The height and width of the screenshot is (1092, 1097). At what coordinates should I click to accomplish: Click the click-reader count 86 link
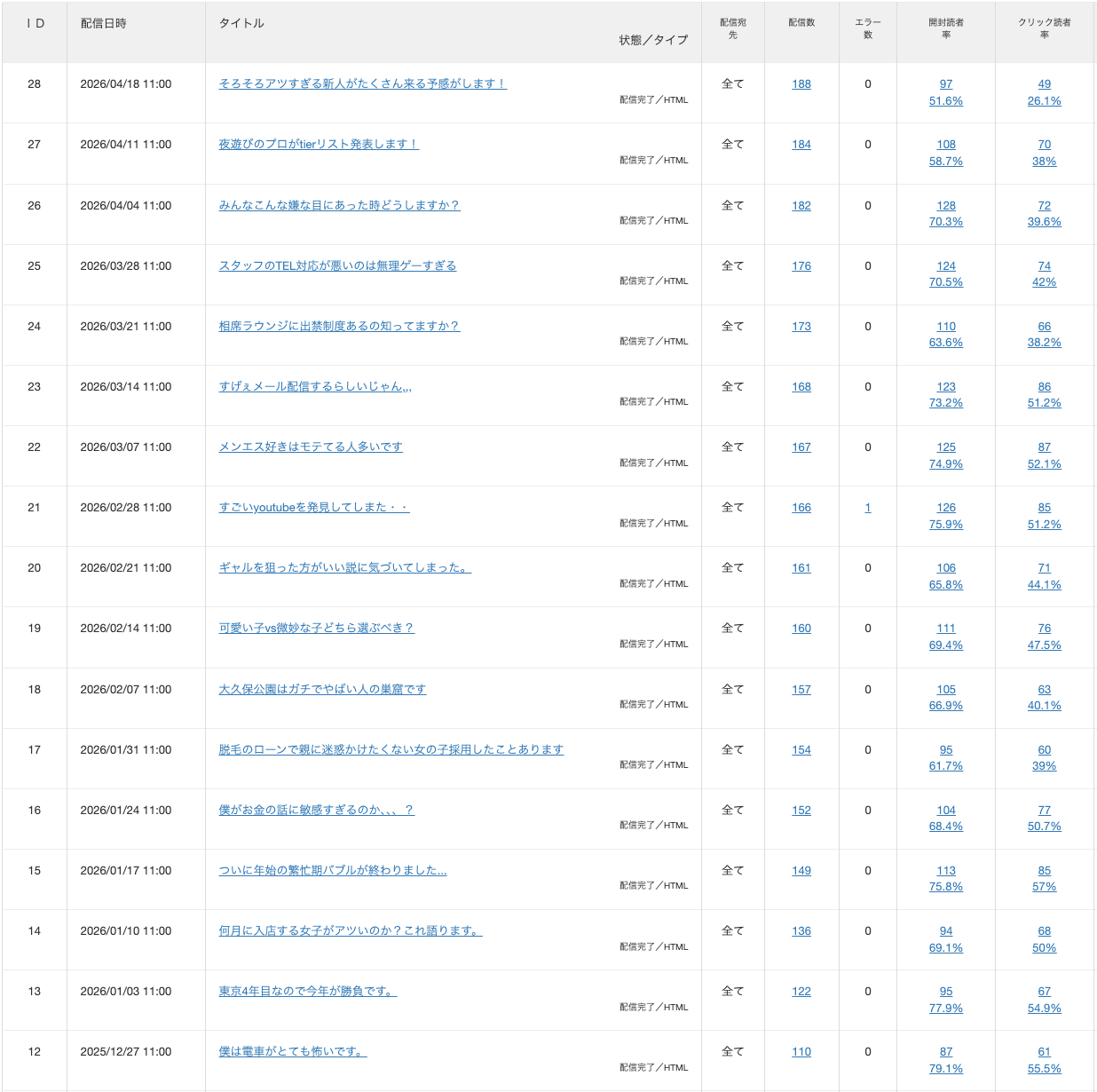pyautogui.click(x=1044, y=387)
